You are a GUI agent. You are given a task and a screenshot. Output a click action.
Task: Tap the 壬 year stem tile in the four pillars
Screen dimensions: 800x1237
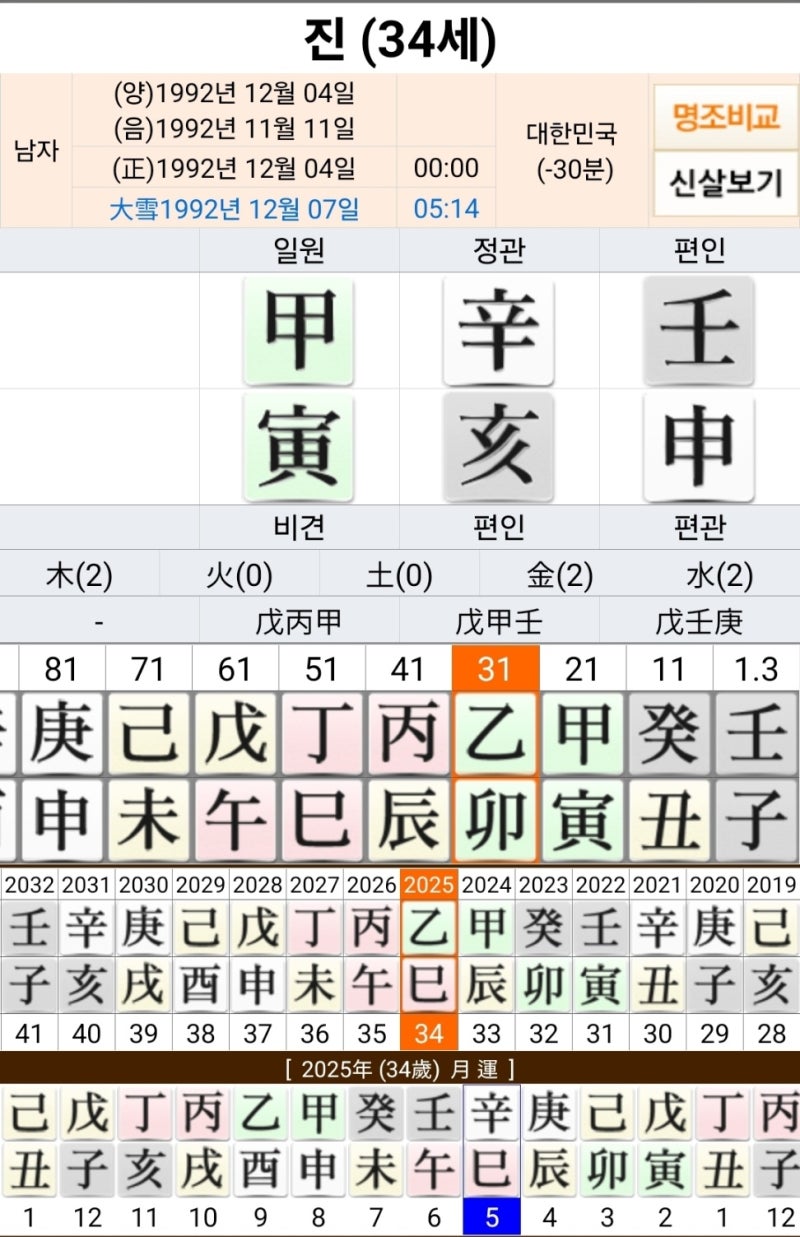698,331
